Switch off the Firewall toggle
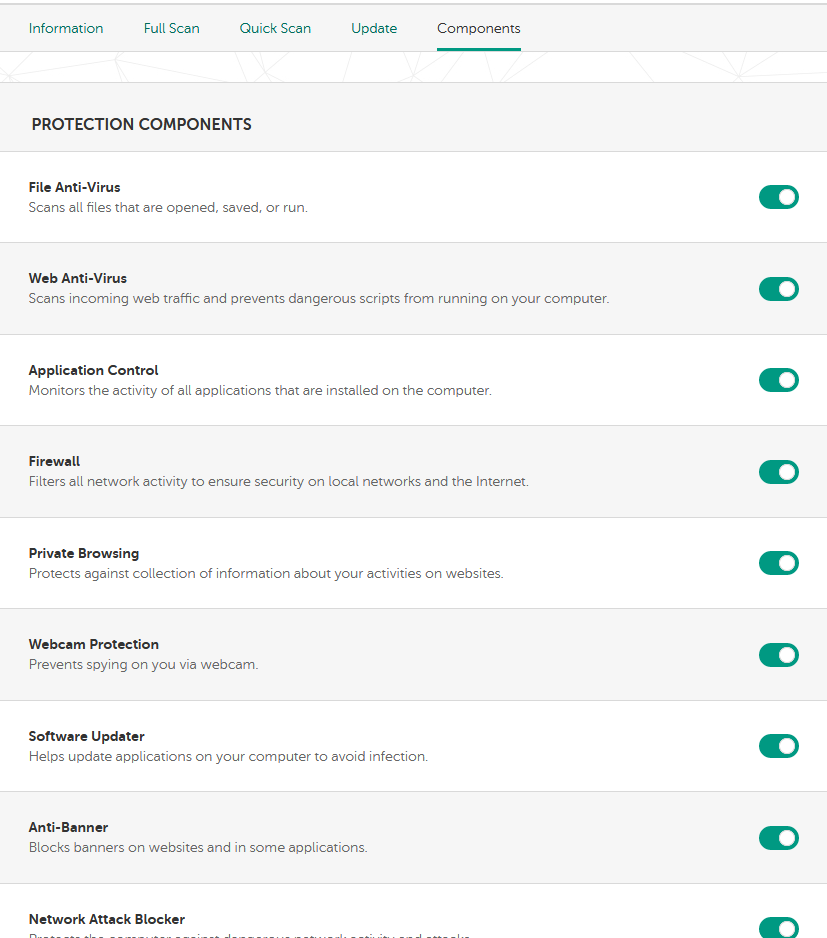The height and width of the screenshot is (938, 827). click(778, 472)
